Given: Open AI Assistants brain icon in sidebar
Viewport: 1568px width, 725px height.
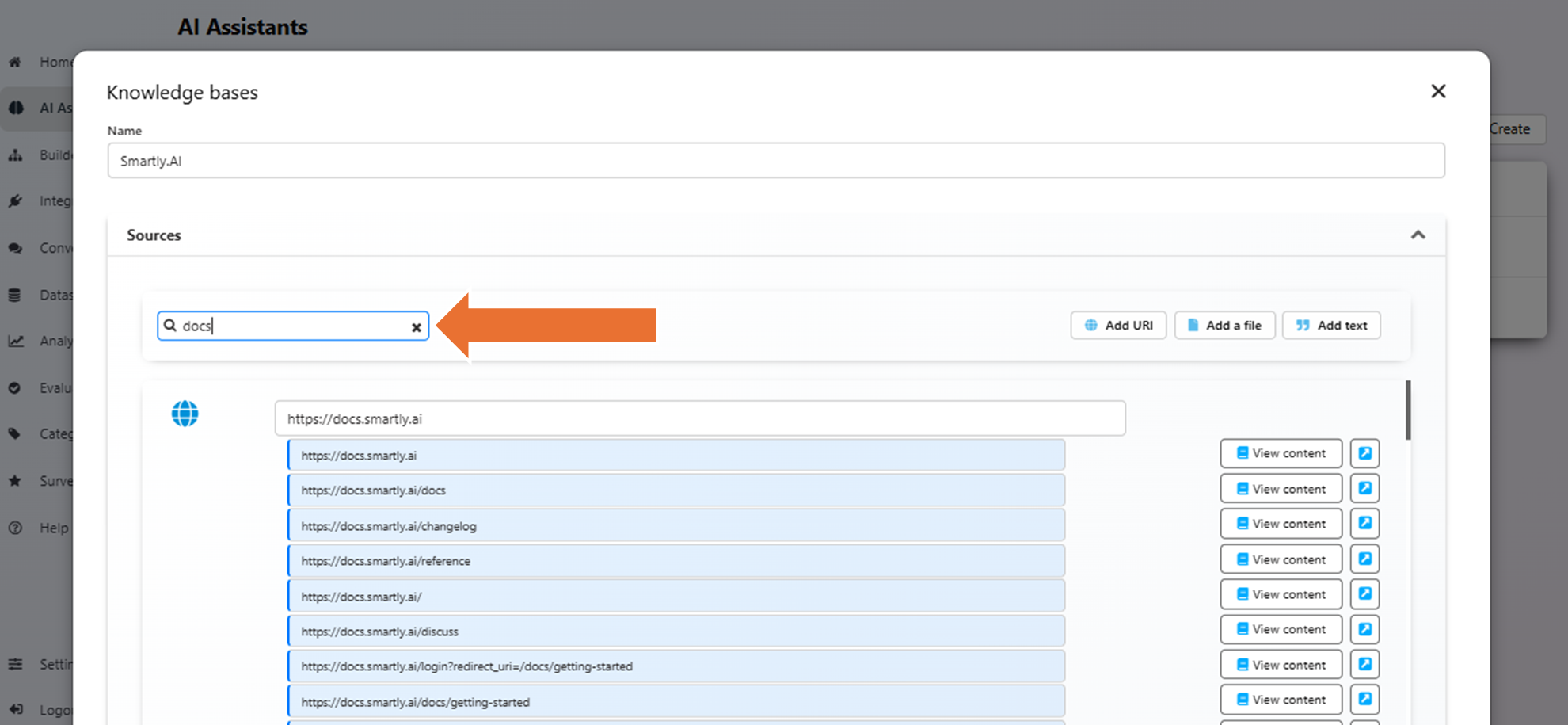Looking at the screenshot, I should pos(16,108).
